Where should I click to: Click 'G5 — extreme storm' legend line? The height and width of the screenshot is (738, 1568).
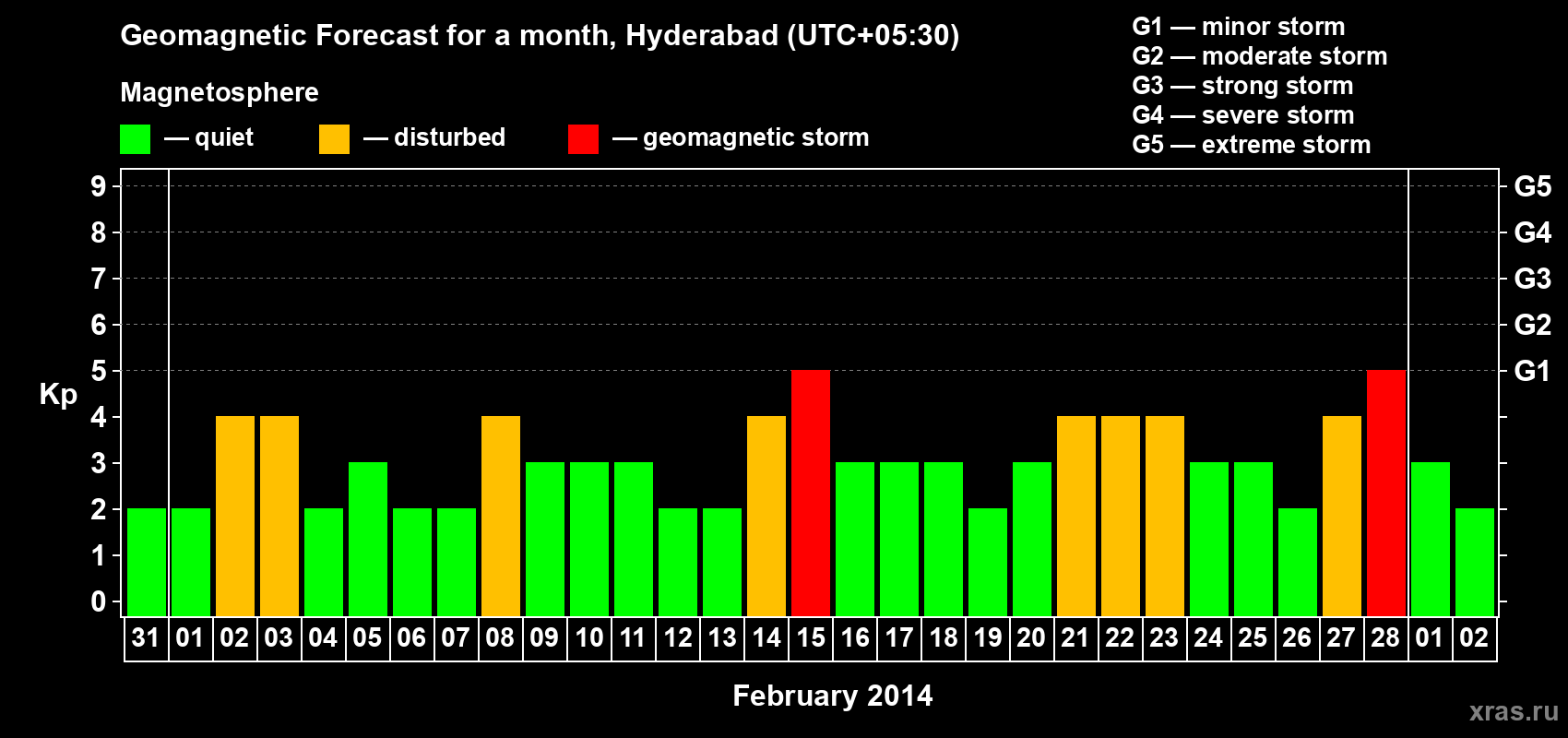click(1252, 145)
